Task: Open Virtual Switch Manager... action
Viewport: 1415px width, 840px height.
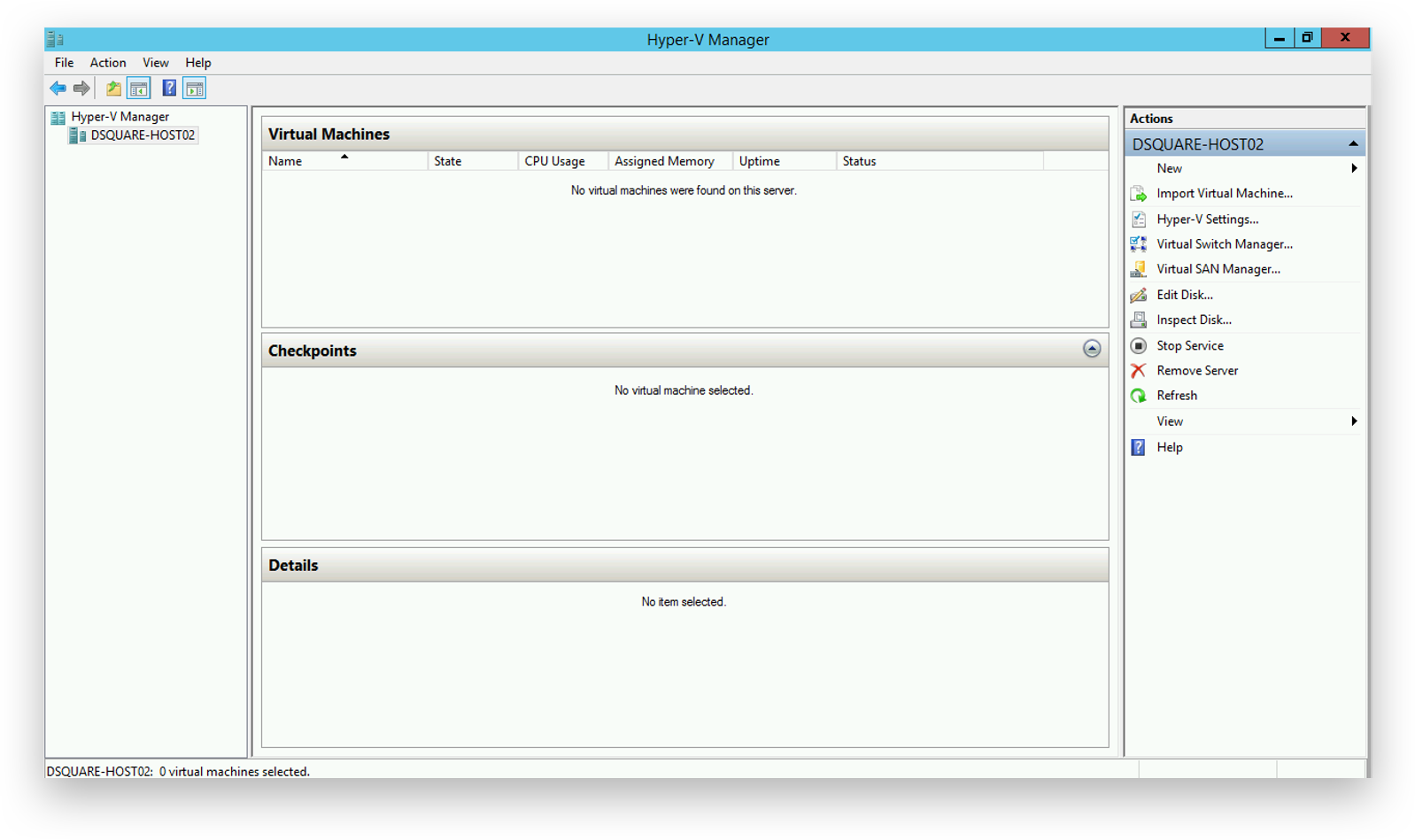Action: [1225, 244]
